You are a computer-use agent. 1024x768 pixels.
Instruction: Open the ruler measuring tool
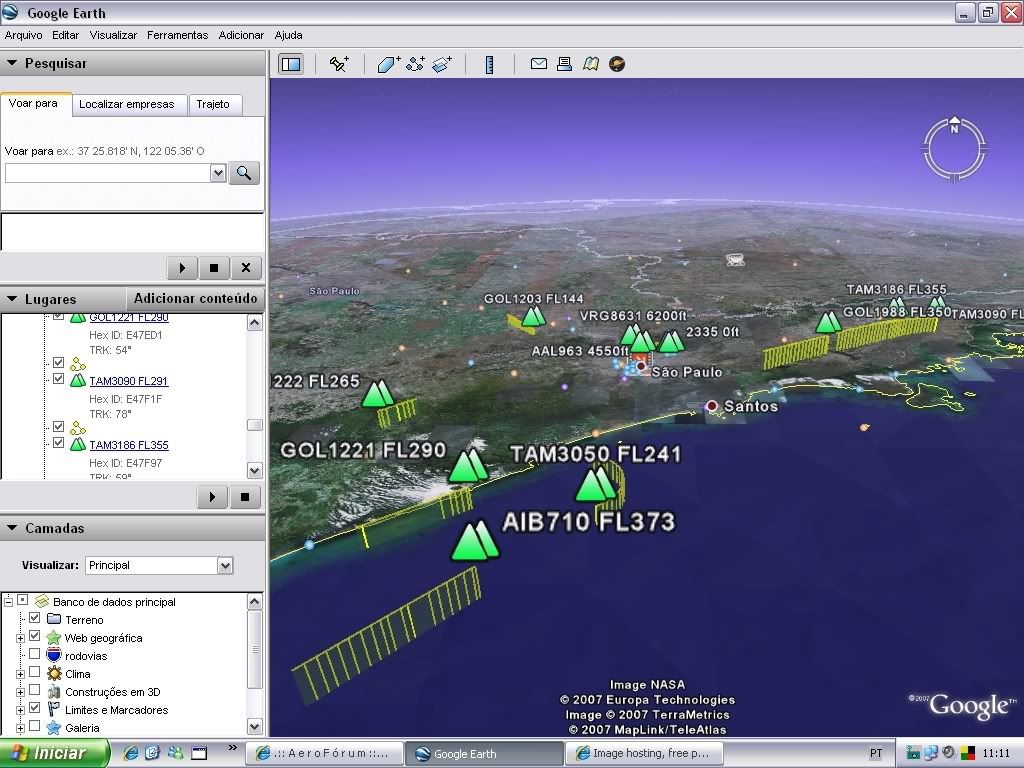coord(489,64)
